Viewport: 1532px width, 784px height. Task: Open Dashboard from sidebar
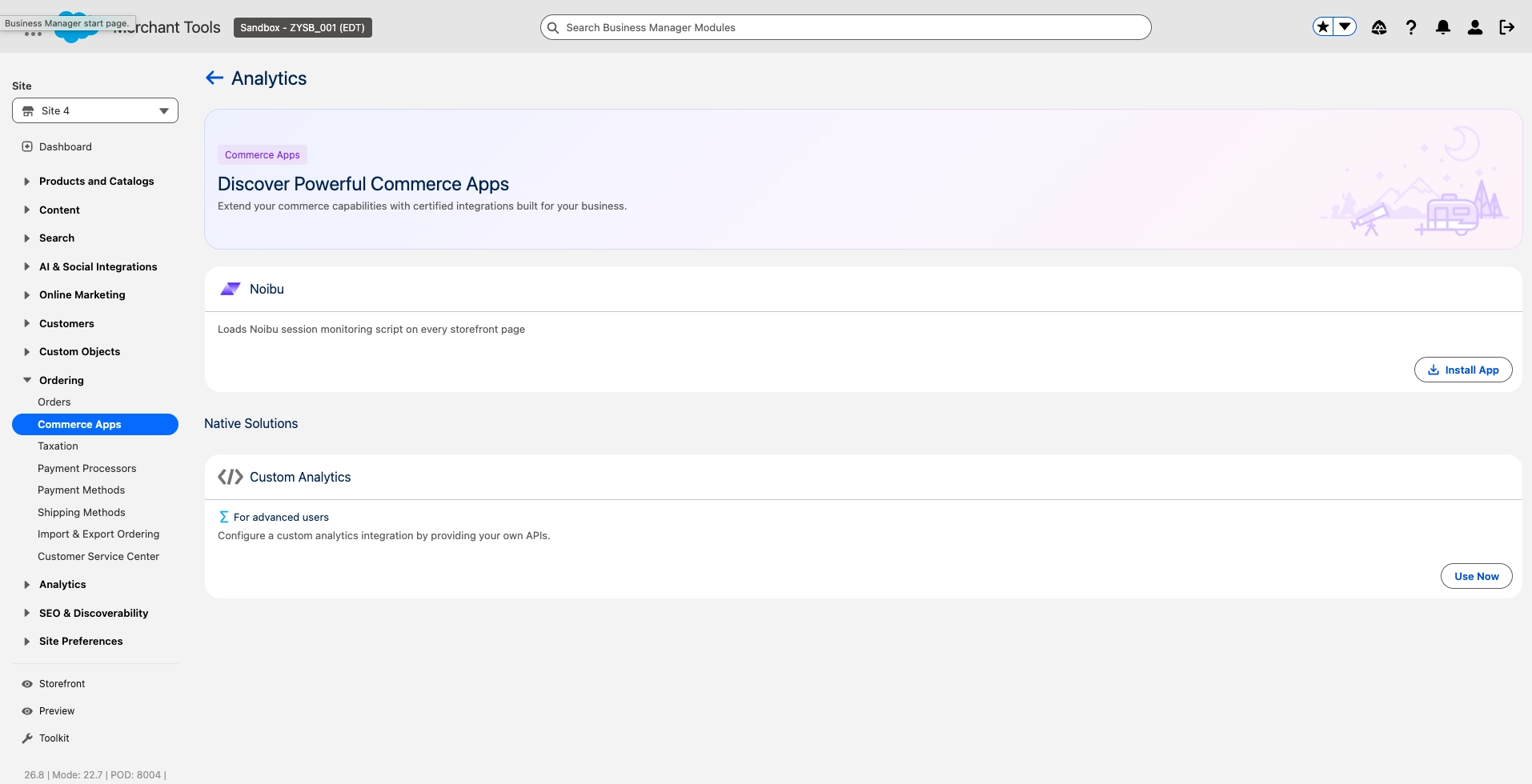point(66,146)
